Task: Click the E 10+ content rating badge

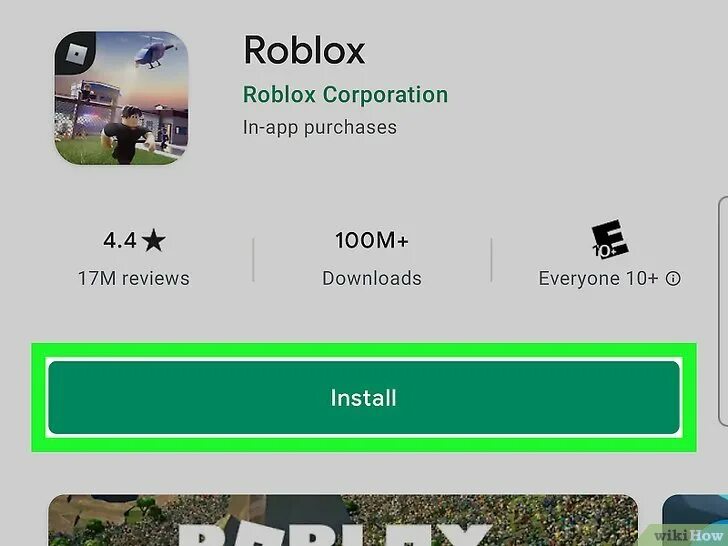Action: [610, 239]
